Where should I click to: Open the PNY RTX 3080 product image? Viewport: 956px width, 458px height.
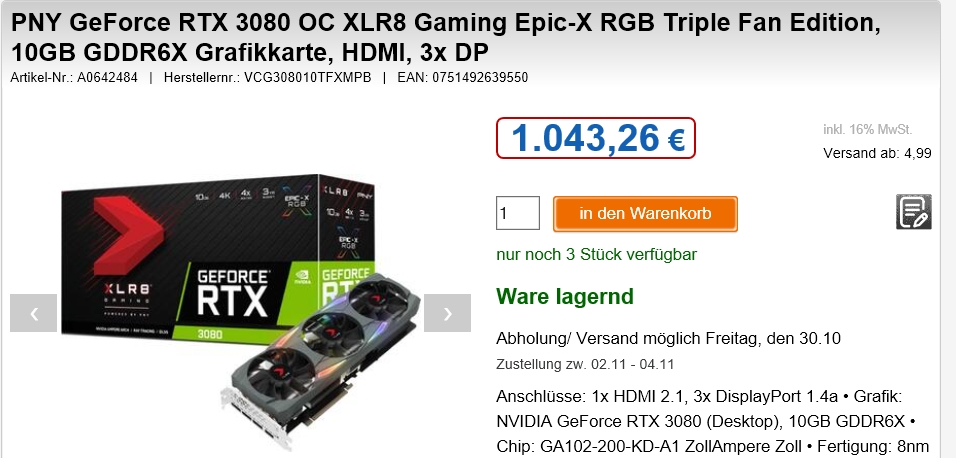tap(241, 304)
